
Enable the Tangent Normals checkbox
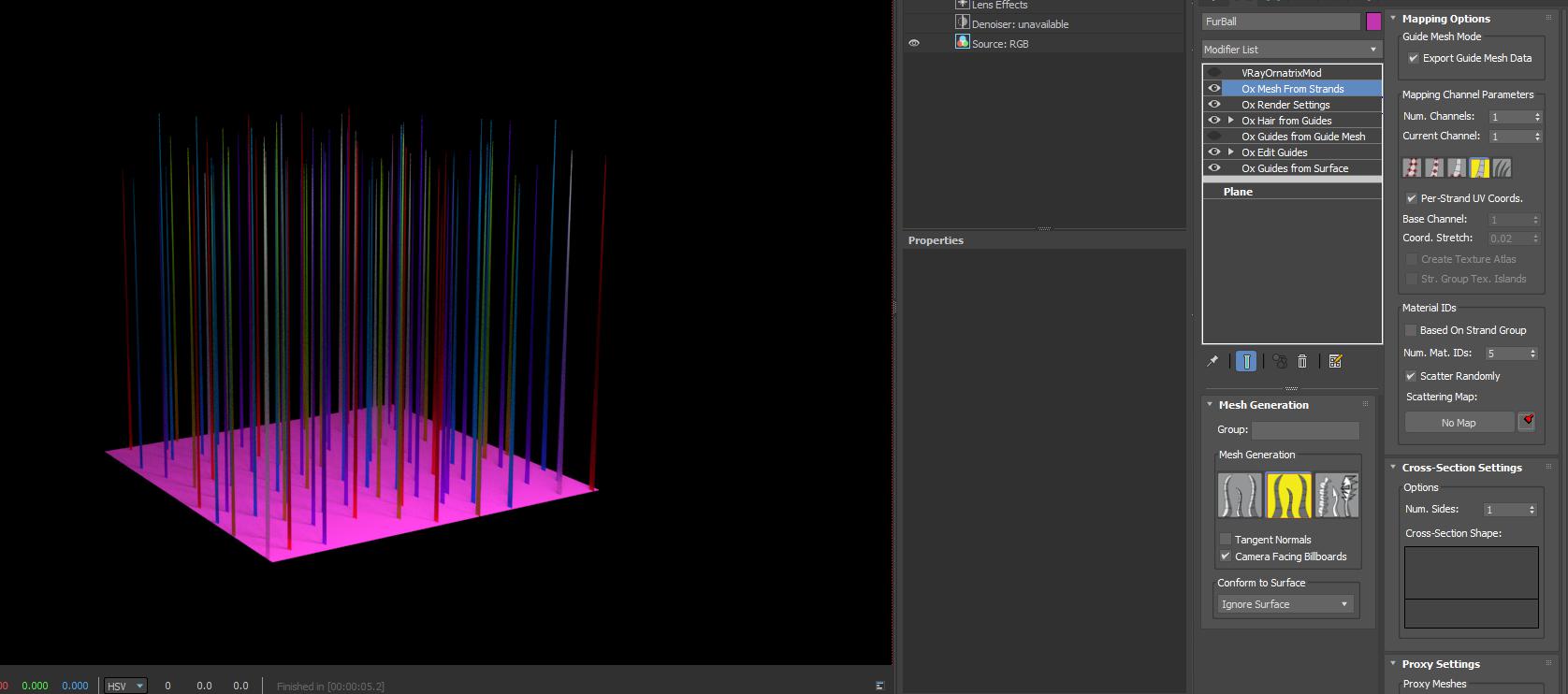tap(1226, 540)
